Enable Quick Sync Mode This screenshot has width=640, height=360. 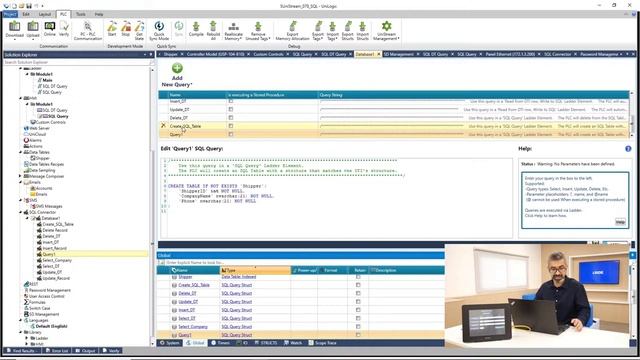159,31
